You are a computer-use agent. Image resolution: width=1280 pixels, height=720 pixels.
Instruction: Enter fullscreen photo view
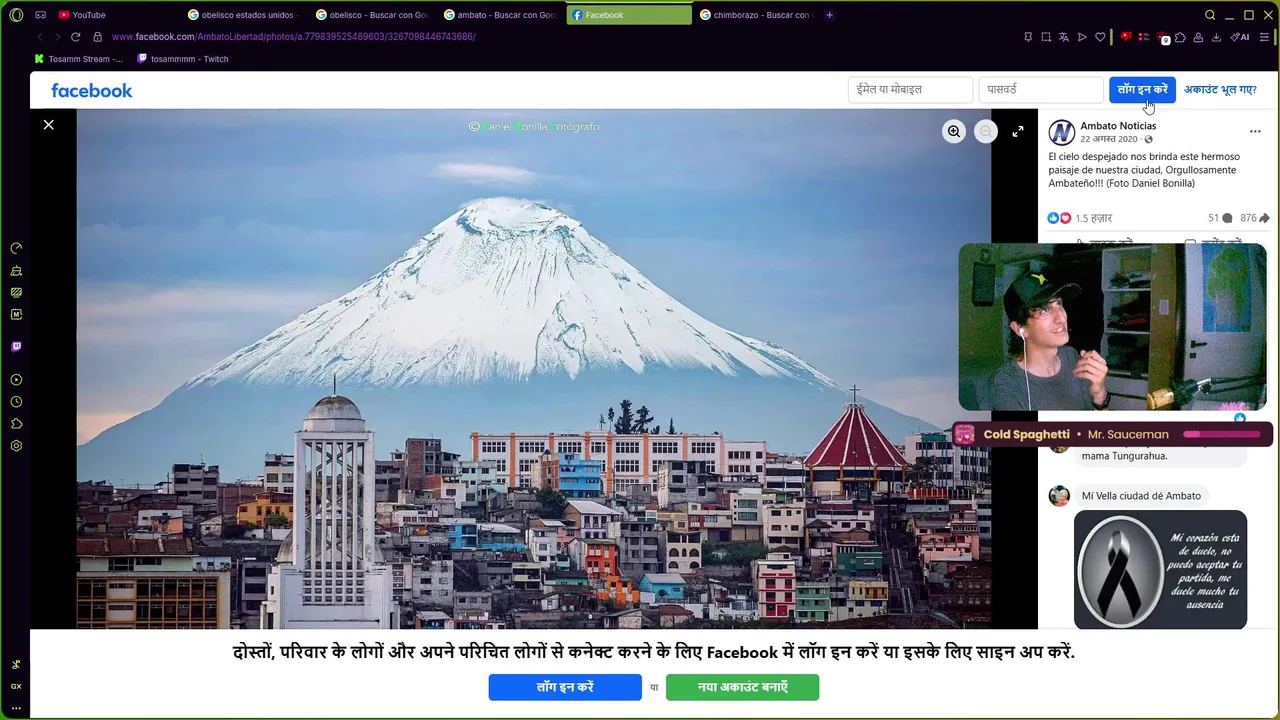tap(1017, 131)
